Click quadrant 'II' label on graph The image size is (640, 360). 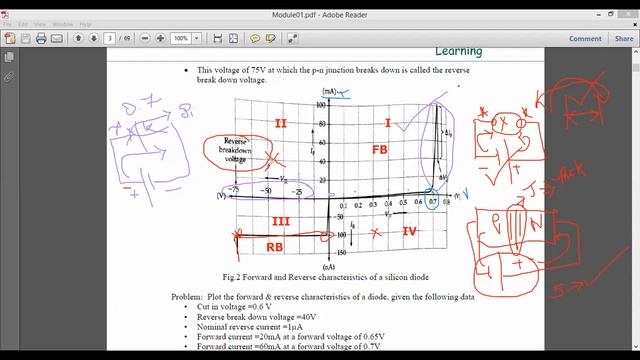[280, 123]
